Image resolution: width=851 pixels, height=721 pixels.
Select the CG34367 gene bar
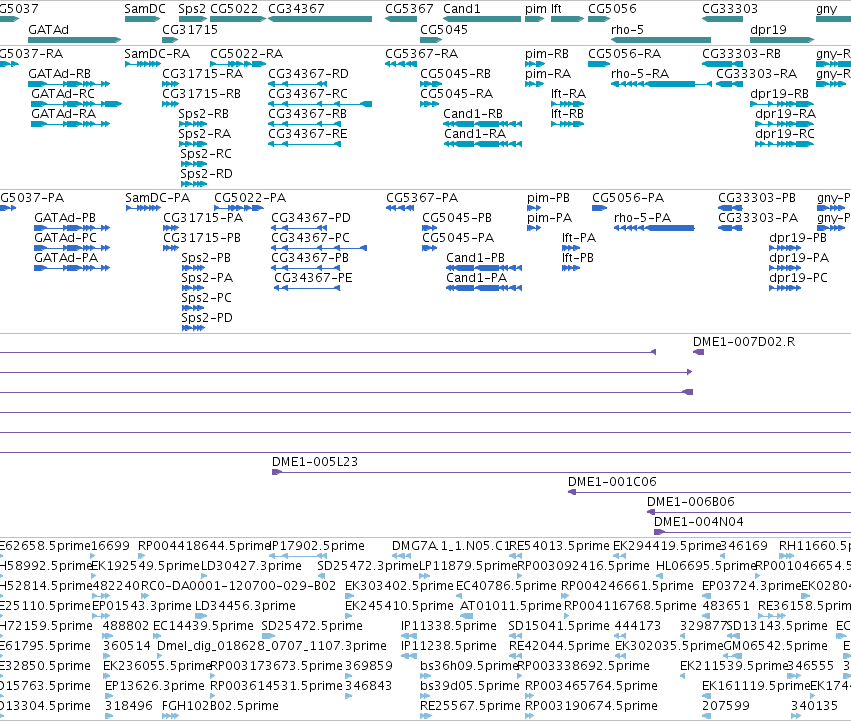click(320, 19)
